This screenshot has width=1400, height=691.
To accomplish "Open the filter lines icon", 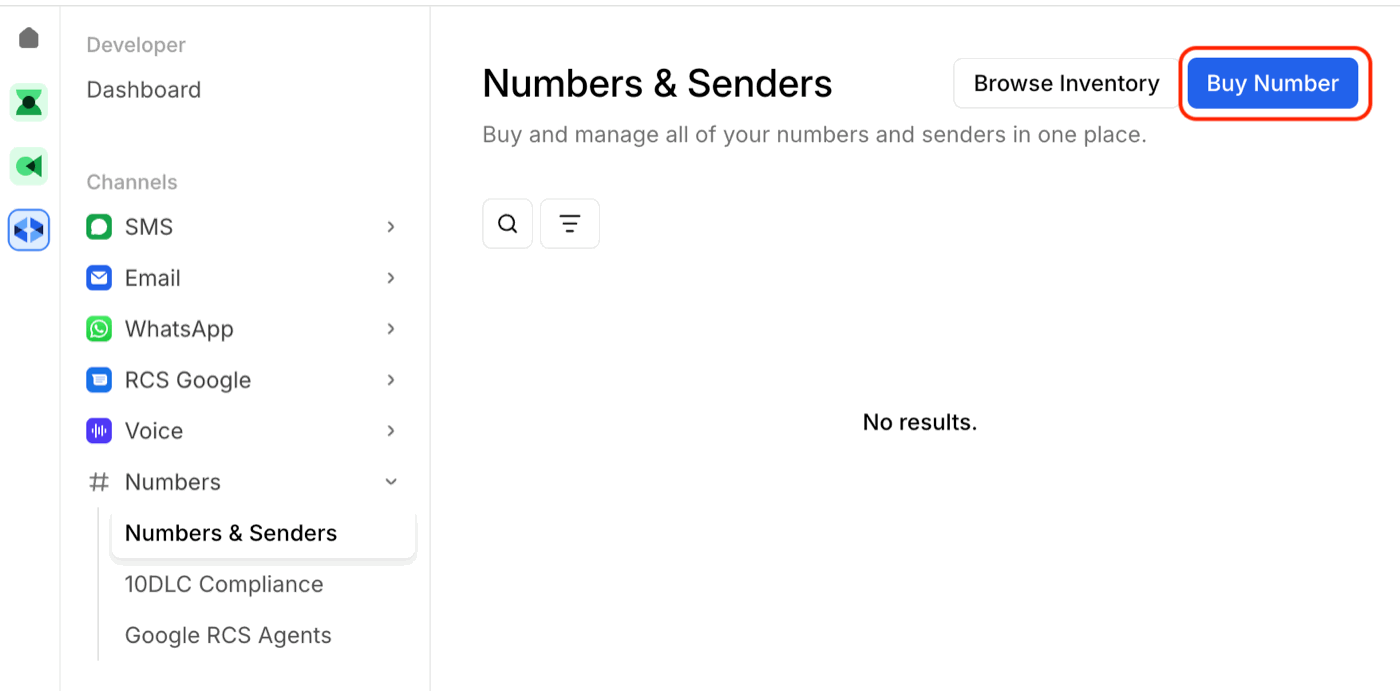I will 570,224.
